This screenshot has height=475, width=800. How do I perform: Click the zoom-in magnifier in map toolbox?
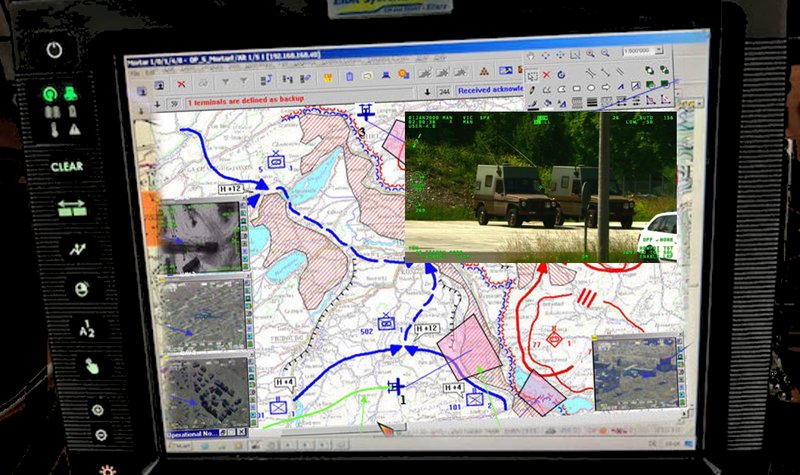(590, 54)
